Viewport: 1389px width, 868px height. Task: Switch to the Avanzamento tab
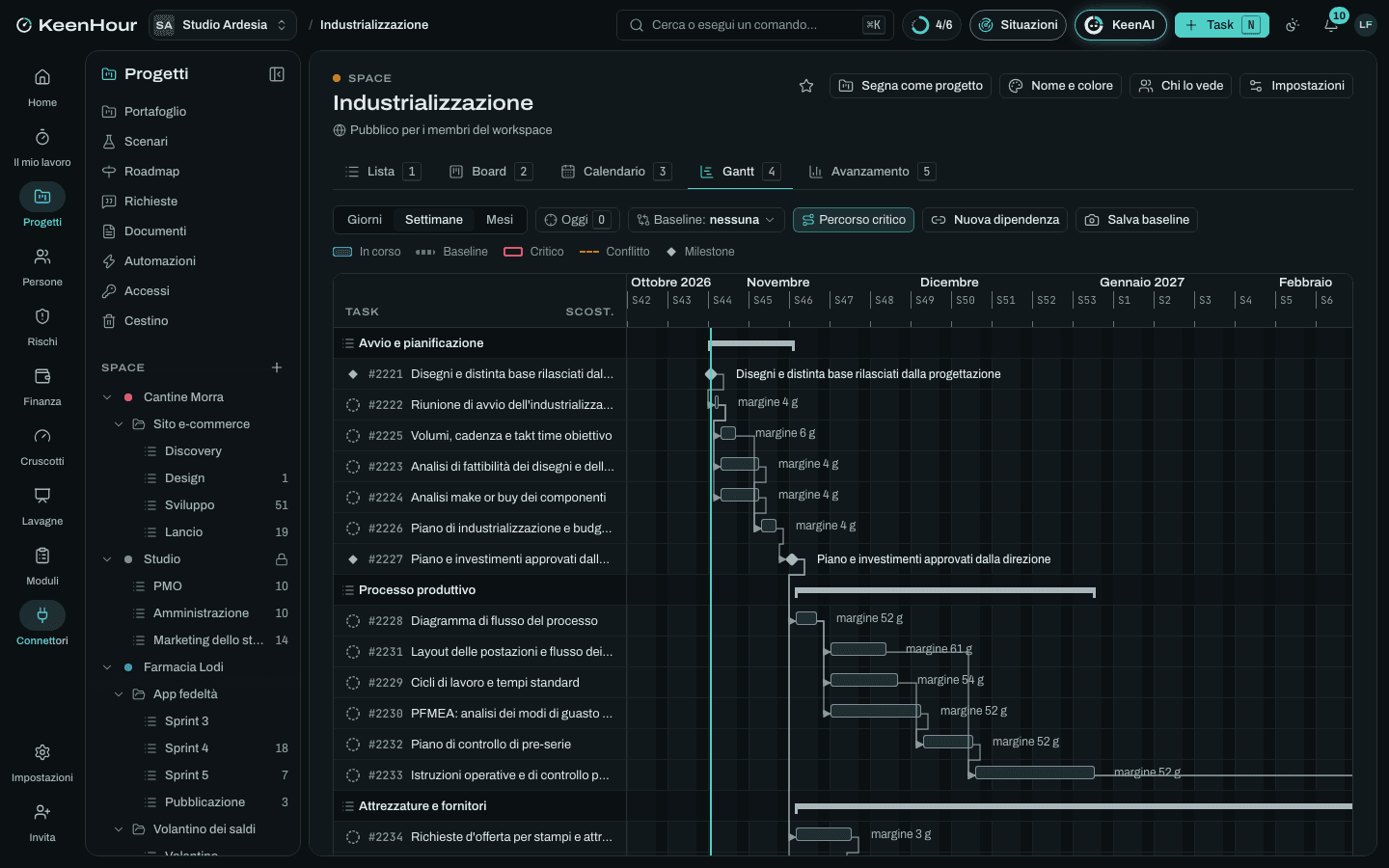click(x=871, y=172)
